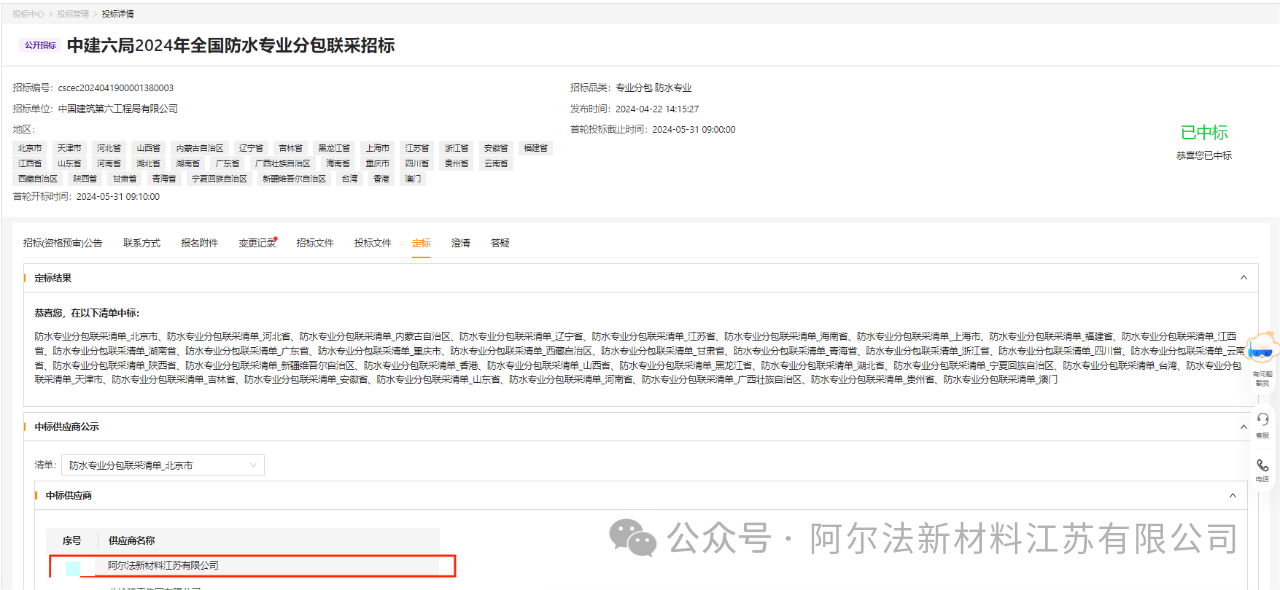
Task: Click the 澳门 region tag
Action: 413,178
